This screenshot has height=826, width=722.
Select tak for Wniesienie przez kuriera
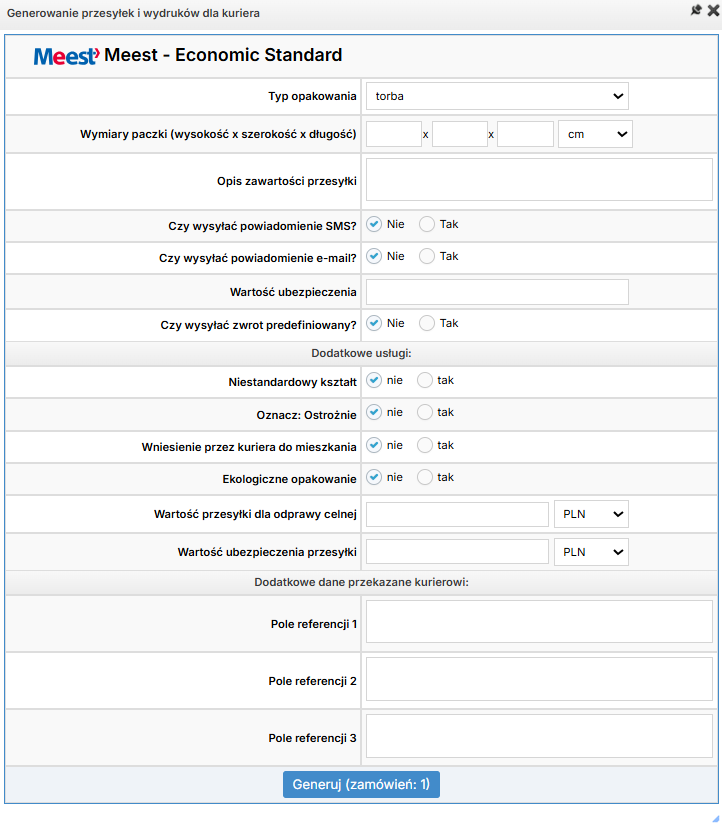pos(425,445)
